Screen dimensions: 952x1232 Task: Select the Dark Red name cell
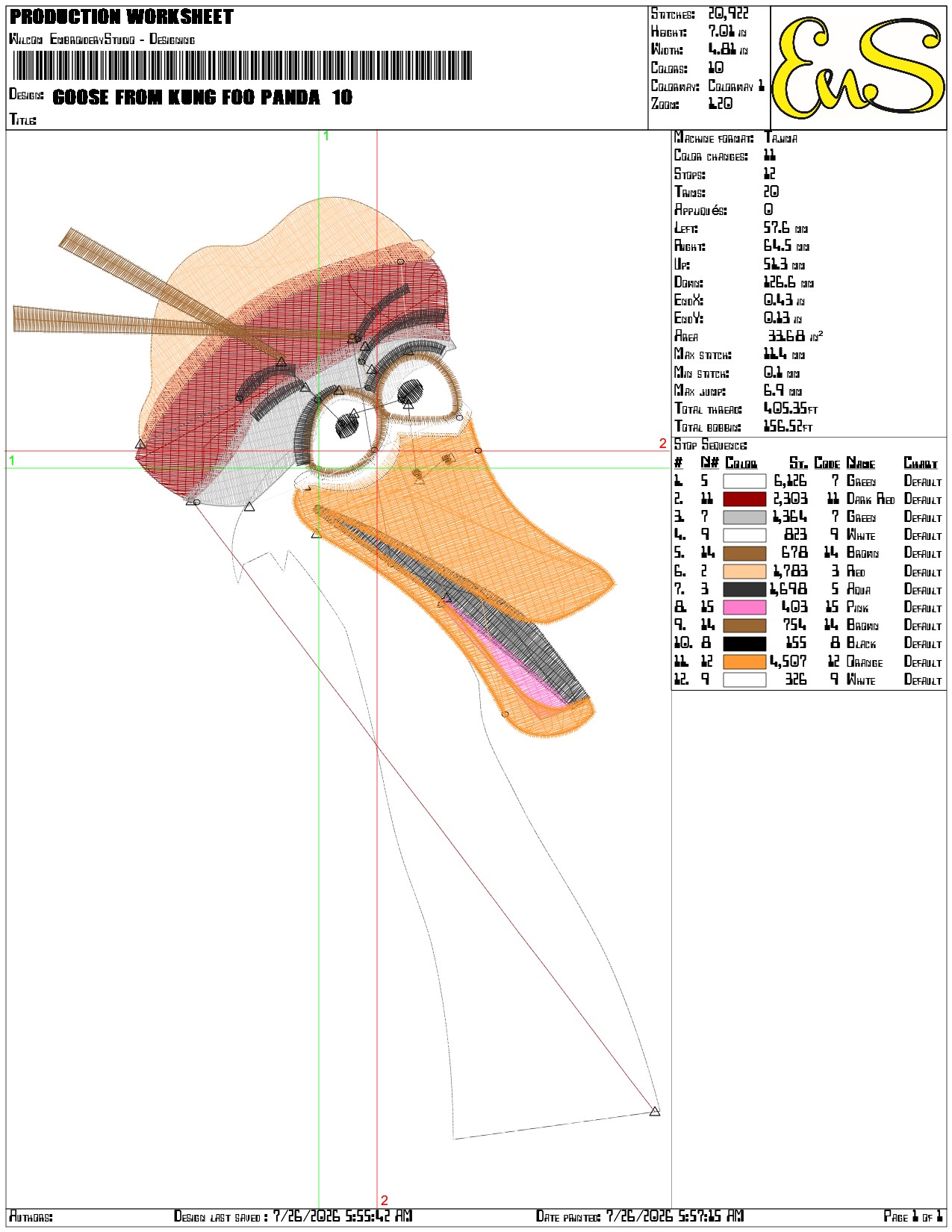pyautogui.click(x=871, y=500)
